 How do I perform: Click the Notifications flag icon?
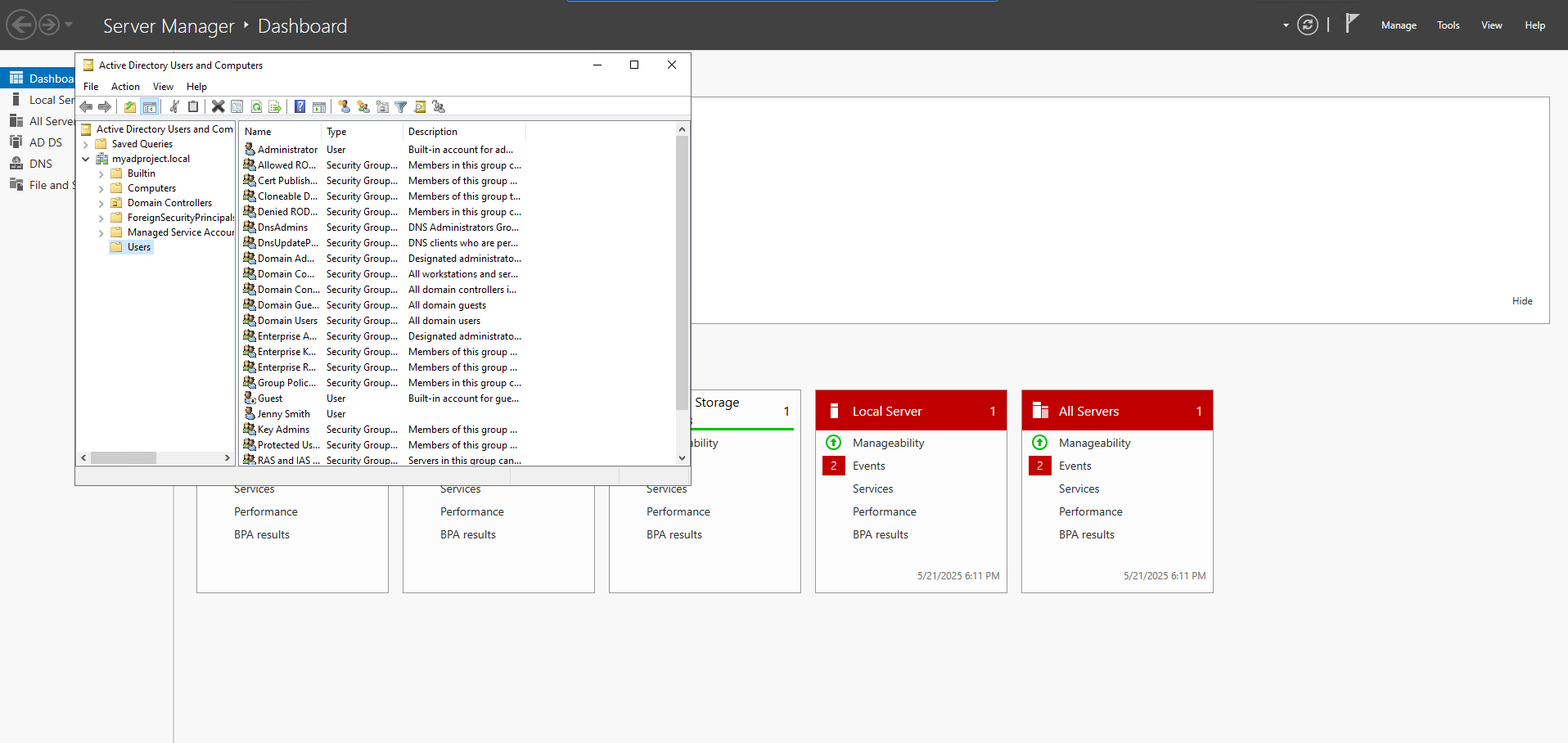pyautogui.click(x=1352, y=24)
